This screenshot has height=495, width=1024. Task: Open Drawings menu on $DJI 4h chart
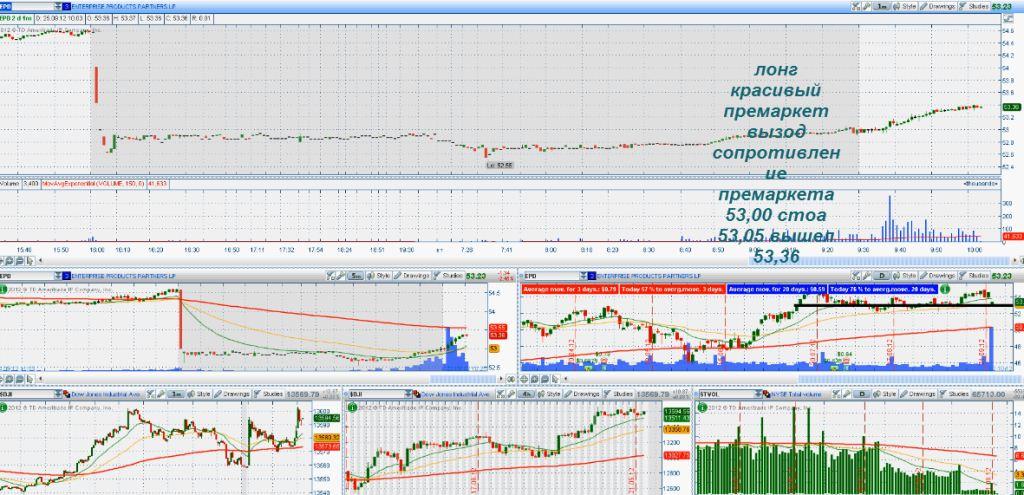point(581,394)
